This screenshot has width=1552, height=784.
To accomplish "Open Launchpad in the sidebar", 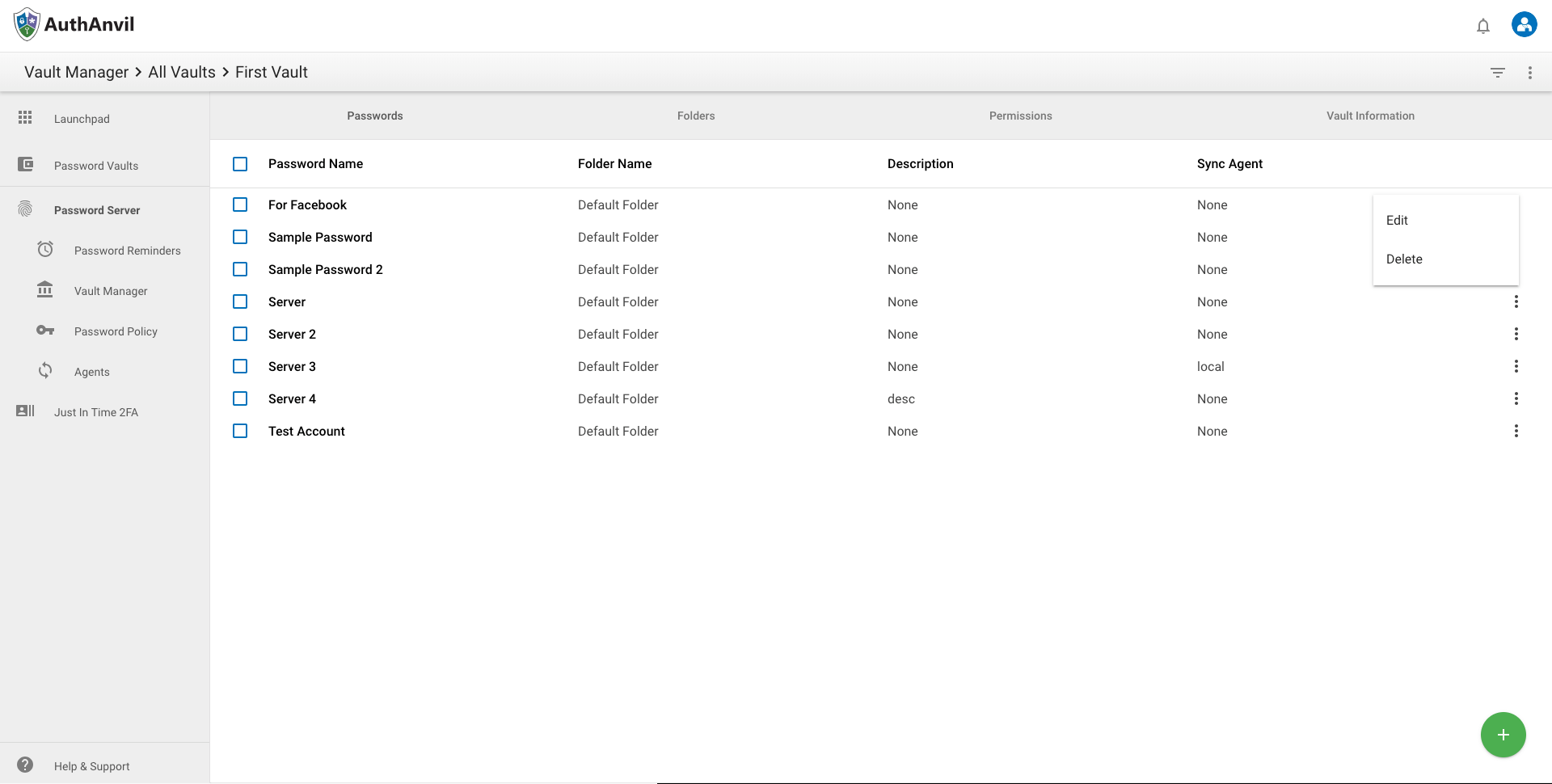I will point(82,119).
